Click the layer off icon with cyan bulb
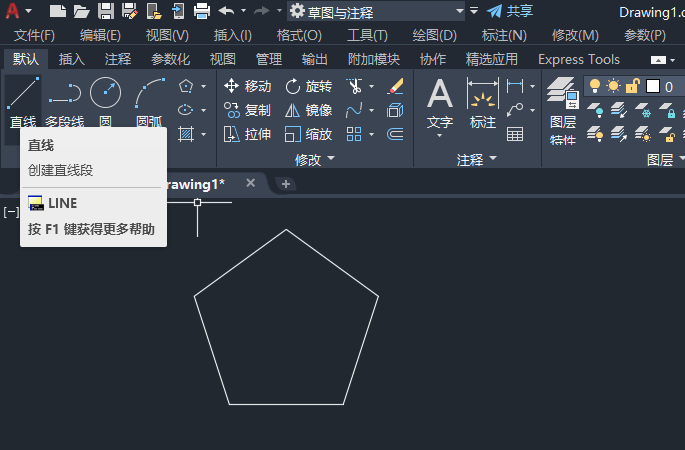This screenshot has height=450, width=685. tap(595, 110)
